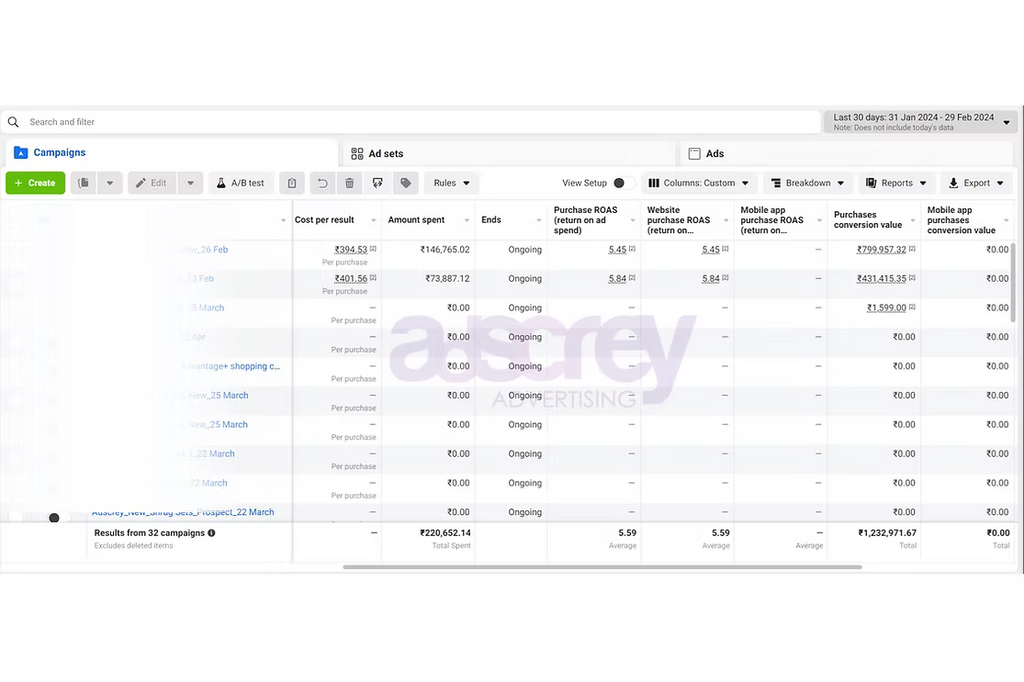Open the A/B test tool

(241, 183)
